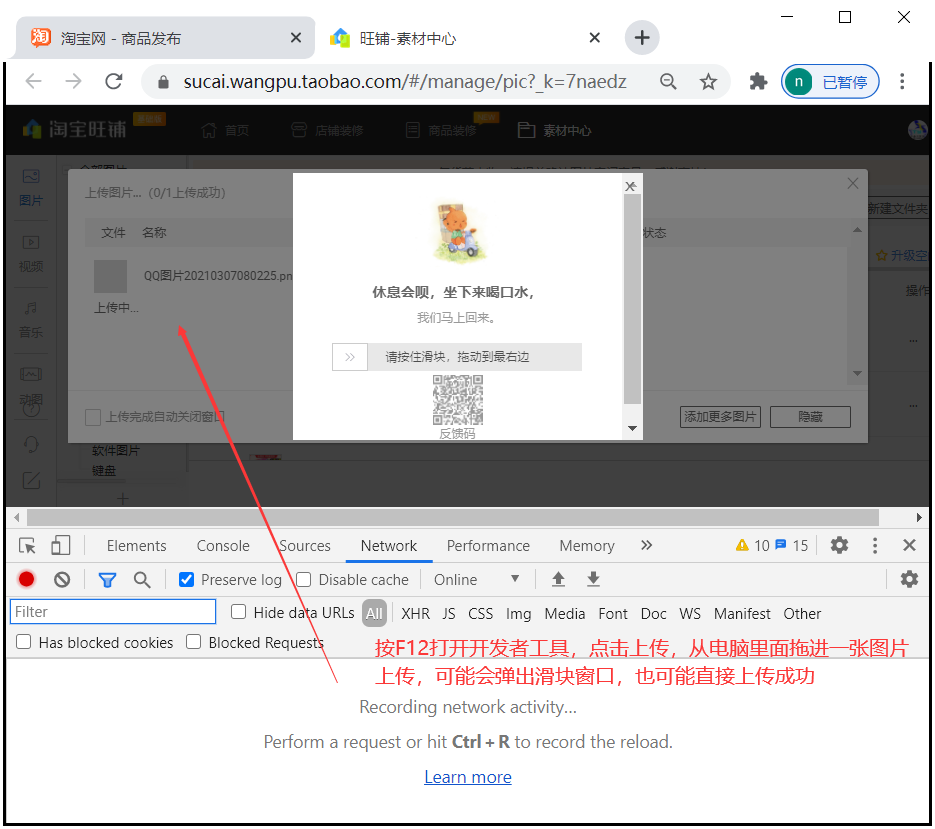The image size is (935, 829).
Task: Open the network search magnifier
Action: (142, 580)
